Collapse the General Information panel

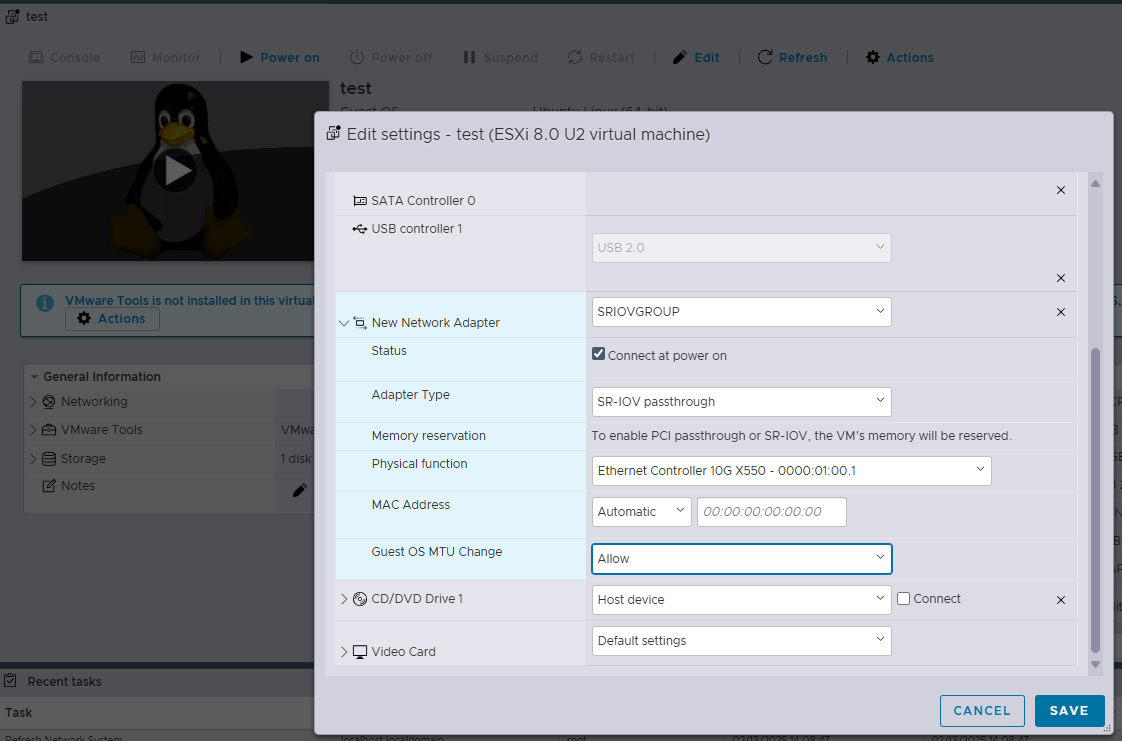point(34,377)
